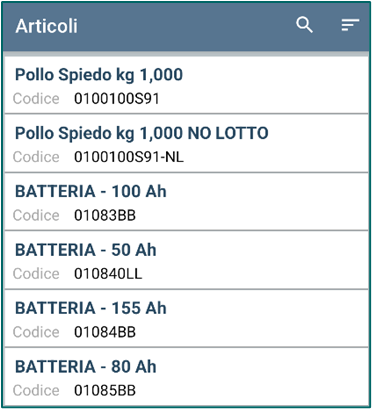The image size is (372, 409).
Task: Open the BATTERIA - 50 Ah entry
Action: [186, 260]
